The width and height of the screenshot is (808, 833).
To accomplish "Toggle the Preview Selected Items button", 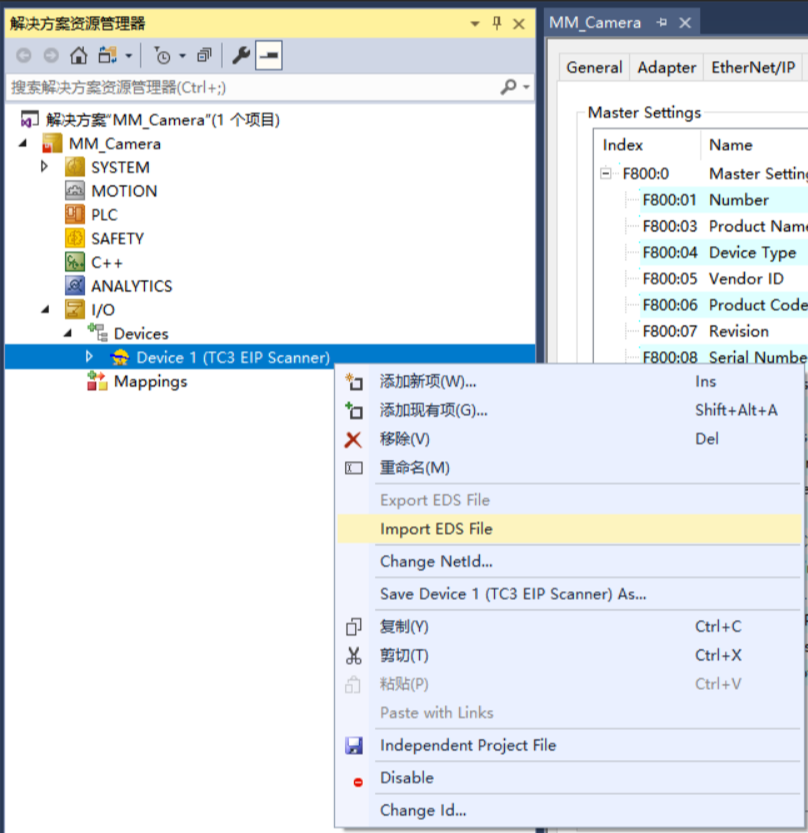I will click(x=268, y=56).
